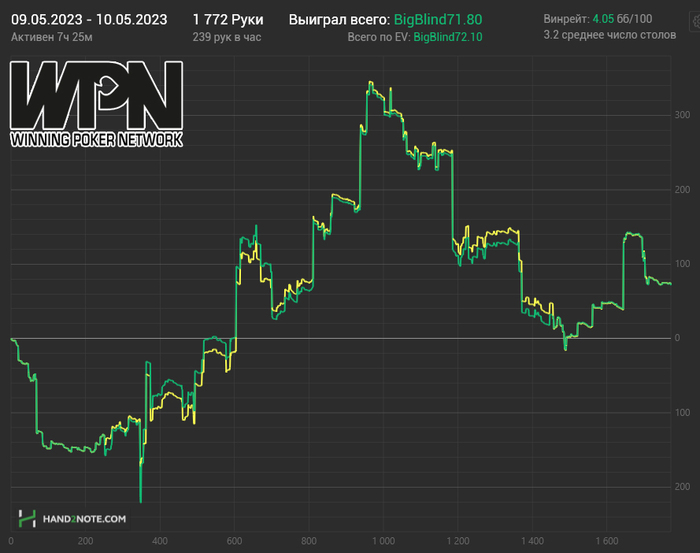Select the '1 772 Руки' hands count
The width and height of the screenshot is (700, 553).
click(228, 20)
